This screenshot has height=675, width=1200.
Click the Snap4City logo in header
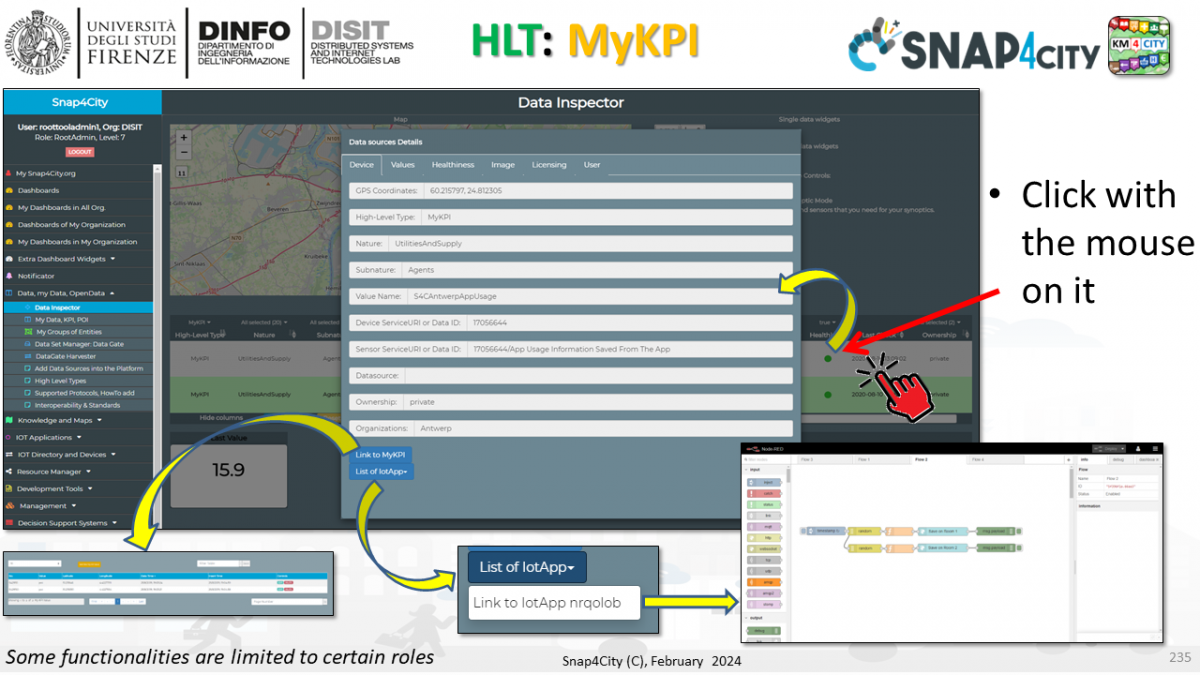(x=973, y=46)
